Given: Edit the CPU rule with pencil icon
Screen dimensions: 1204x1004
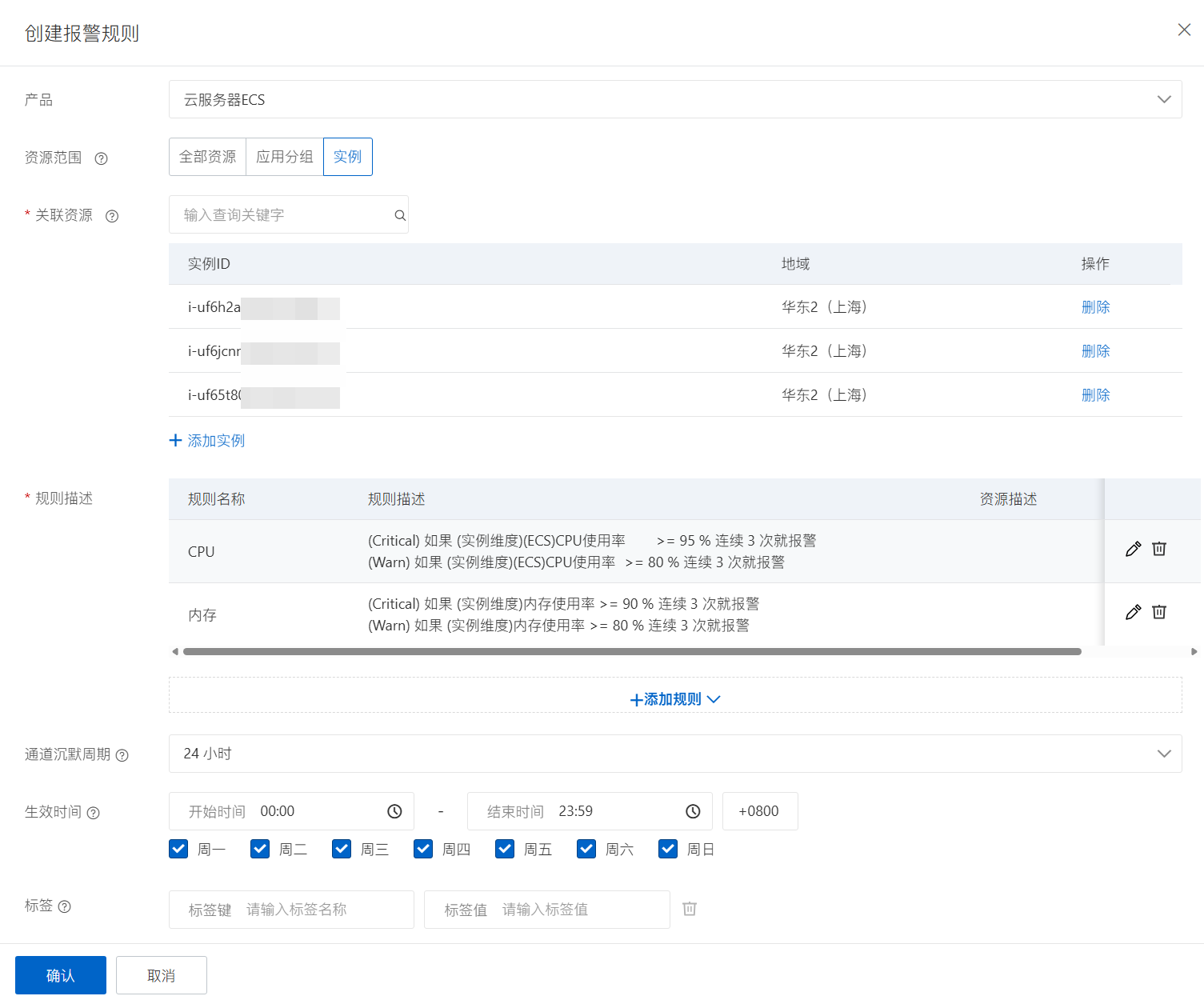Looking at the screenshot, I should coord(1133,549).
